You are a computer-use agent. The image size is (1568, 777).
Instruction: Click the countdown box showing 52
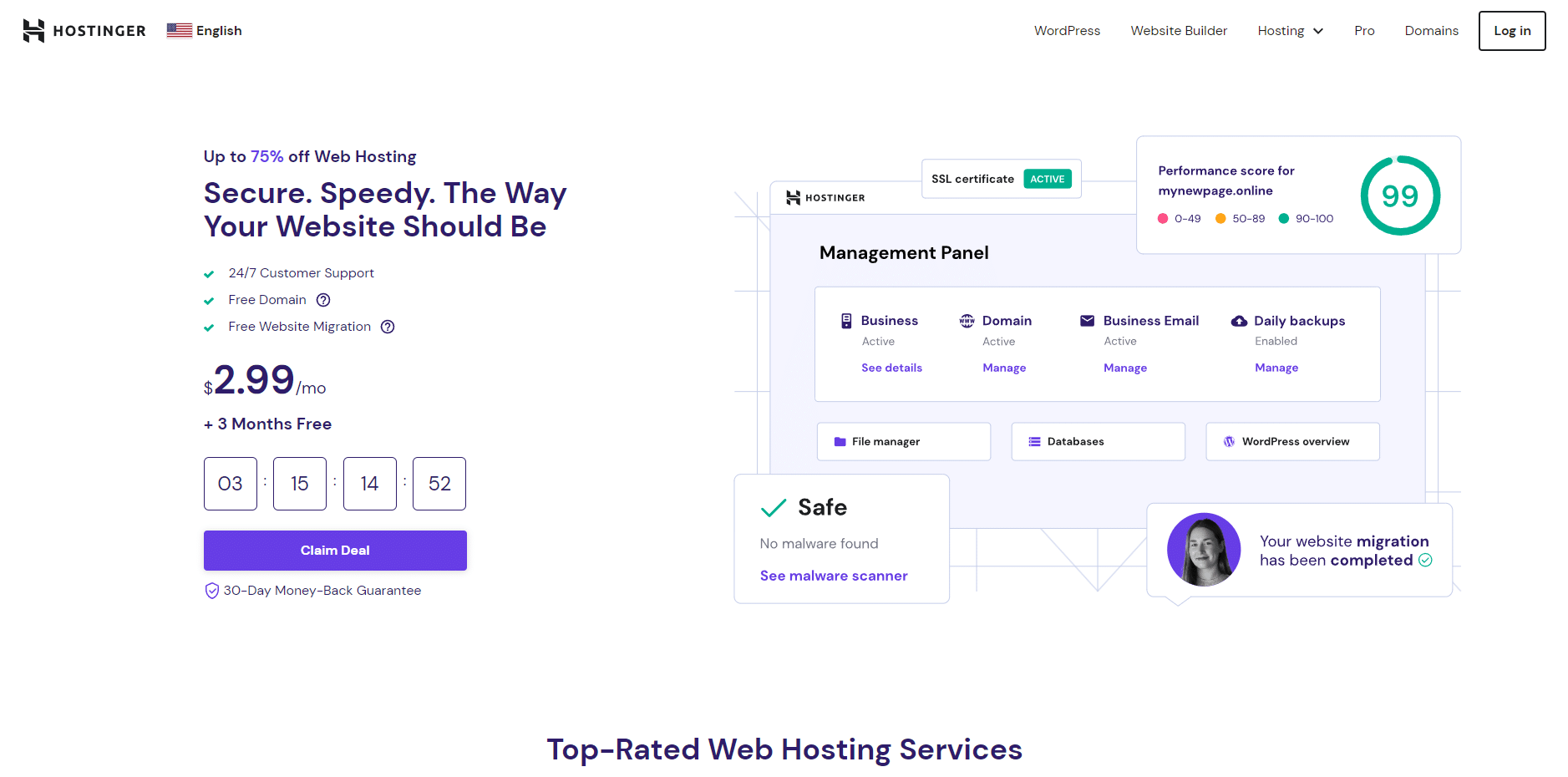point(439,484)
